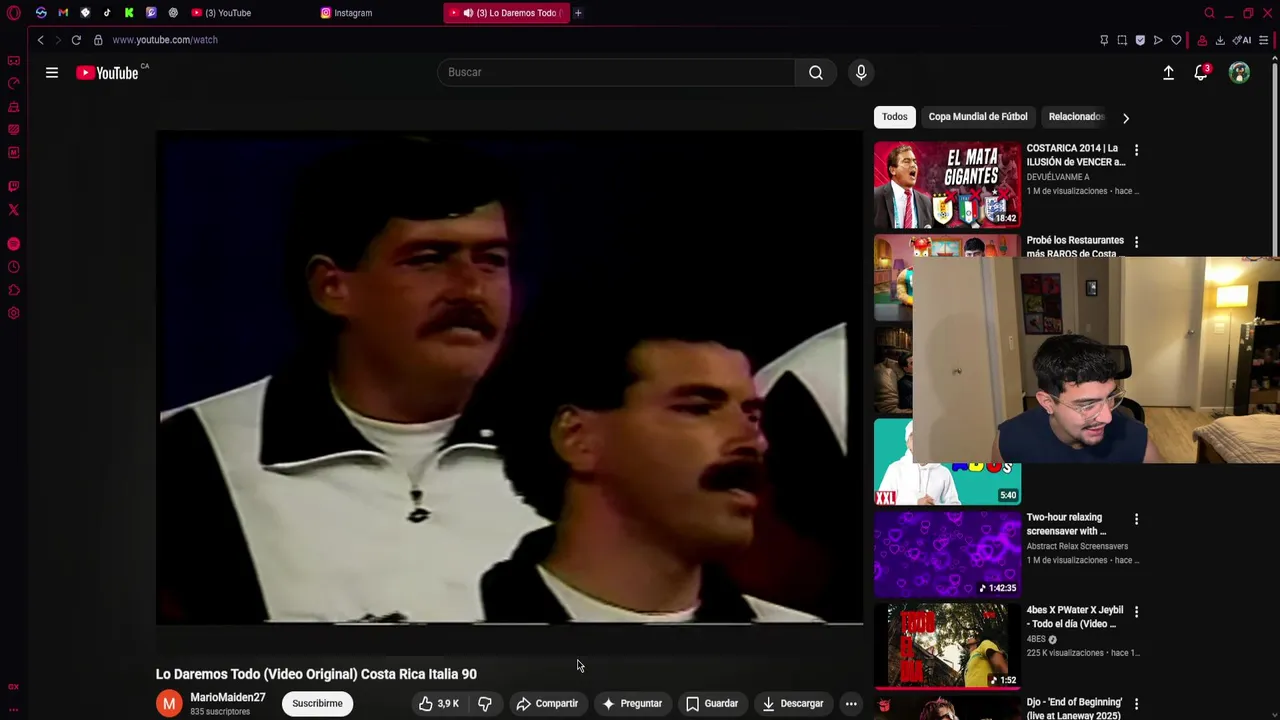Open the AI assistant in toolbar
This screenshot has width=1280, height=720.
(1242, 40)
